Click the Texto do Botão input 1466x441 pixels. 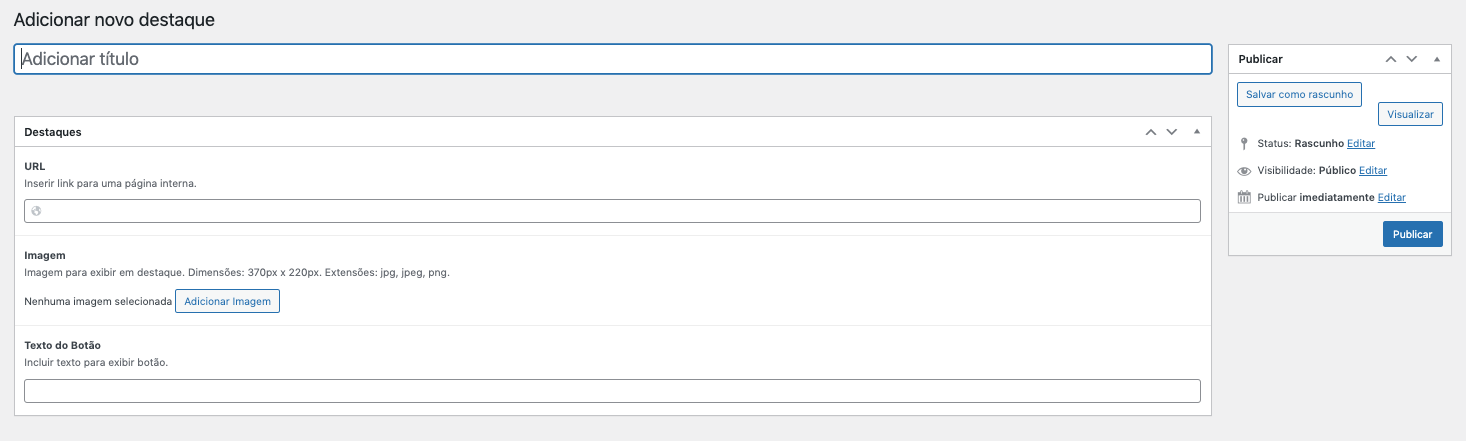click(x=612, y=391)
